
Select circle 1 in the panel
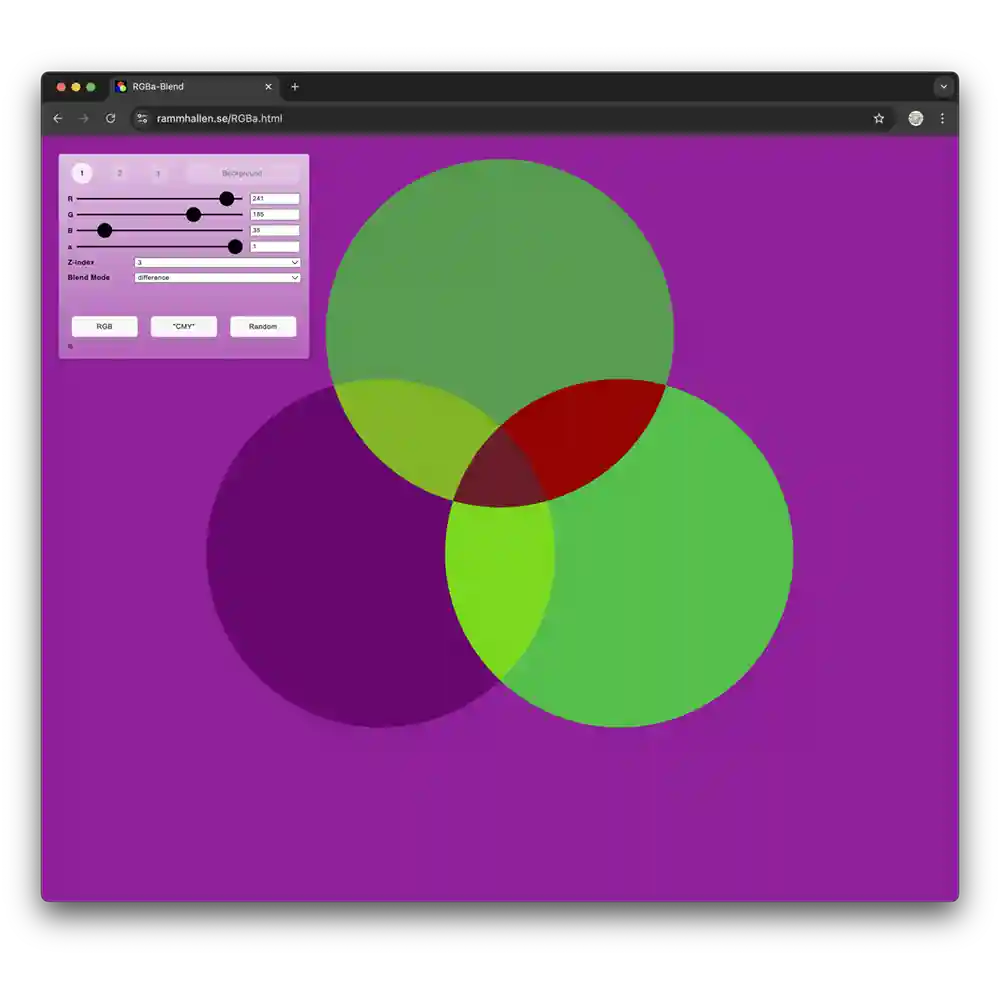click(82, 173)
